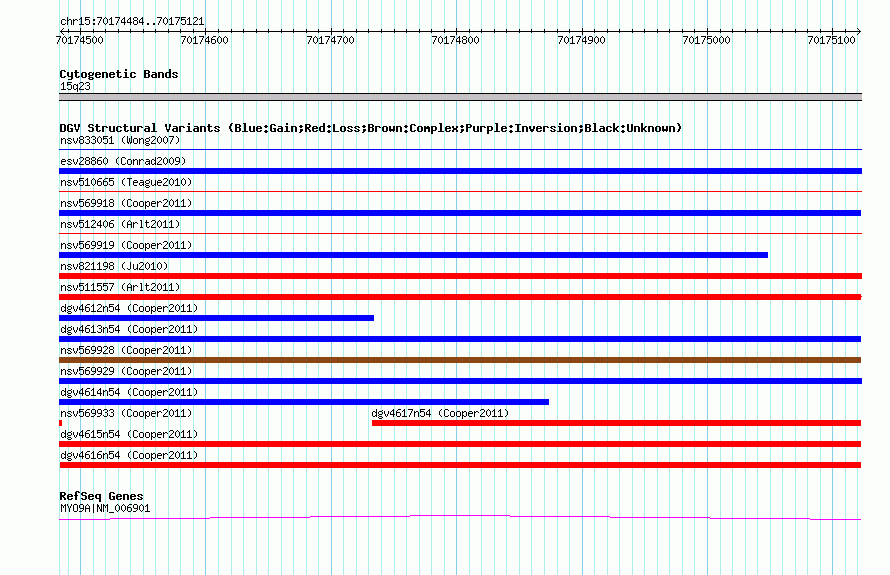Click the nsv569928 (Cooper2011) label
The width and height of the screenshot is (890, 575).
[126, 350]
